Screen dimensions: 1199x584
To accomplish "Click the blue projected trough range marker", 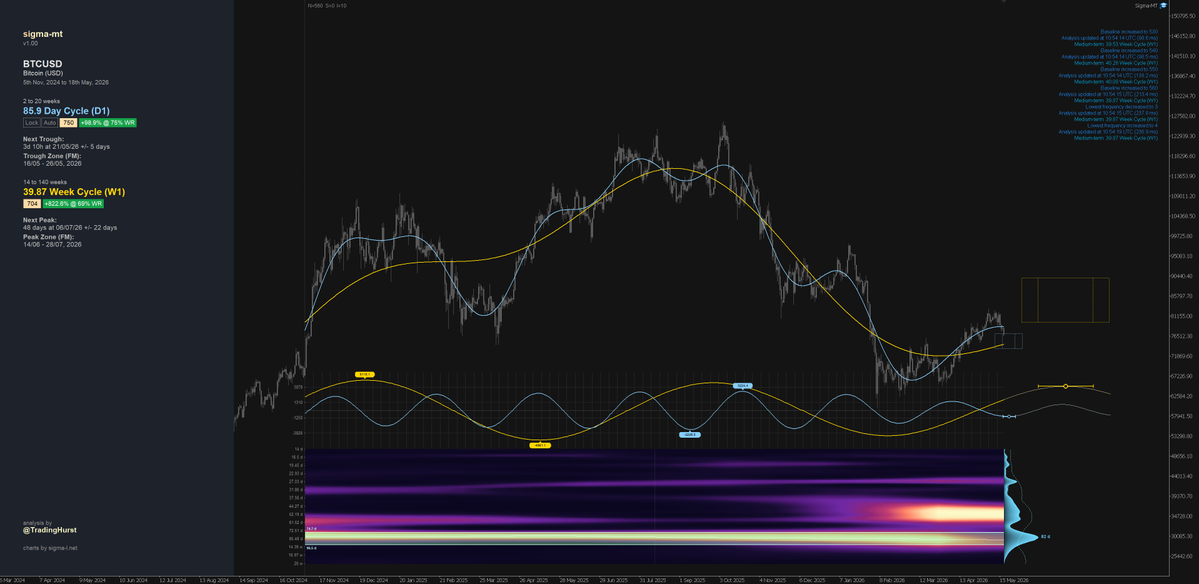I will (x=1009, y=417).
